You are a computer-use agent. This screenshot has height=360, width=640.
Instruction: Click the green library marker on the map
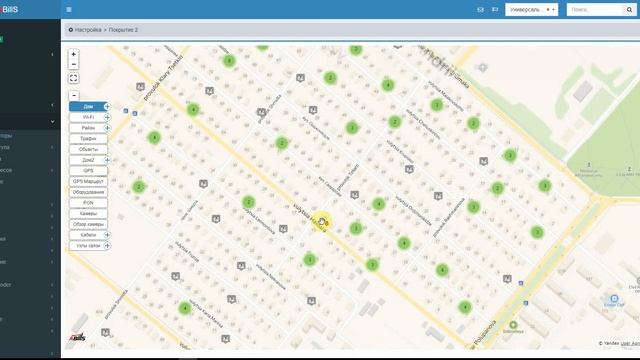pyautogui.click(x=513, y=325)
